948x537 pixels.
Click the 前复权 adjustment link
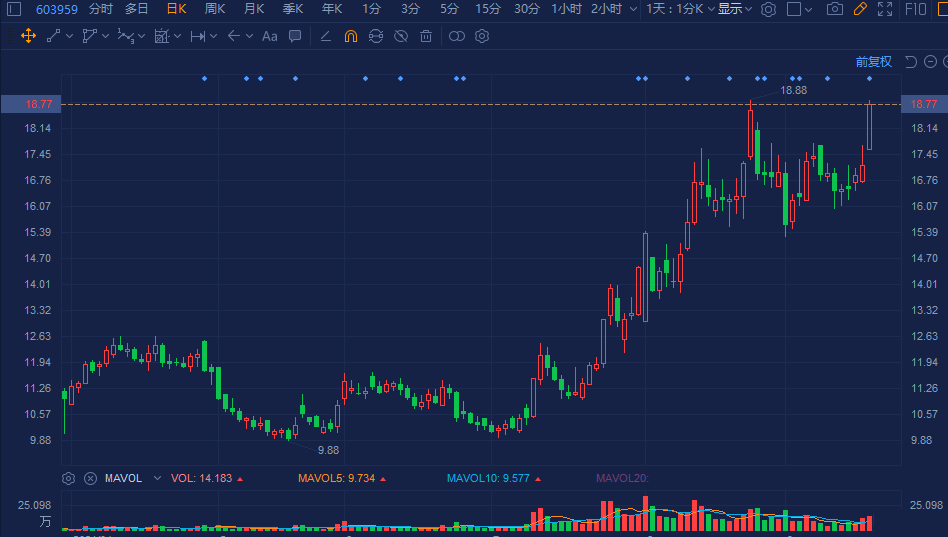click(x=874, y=62)
